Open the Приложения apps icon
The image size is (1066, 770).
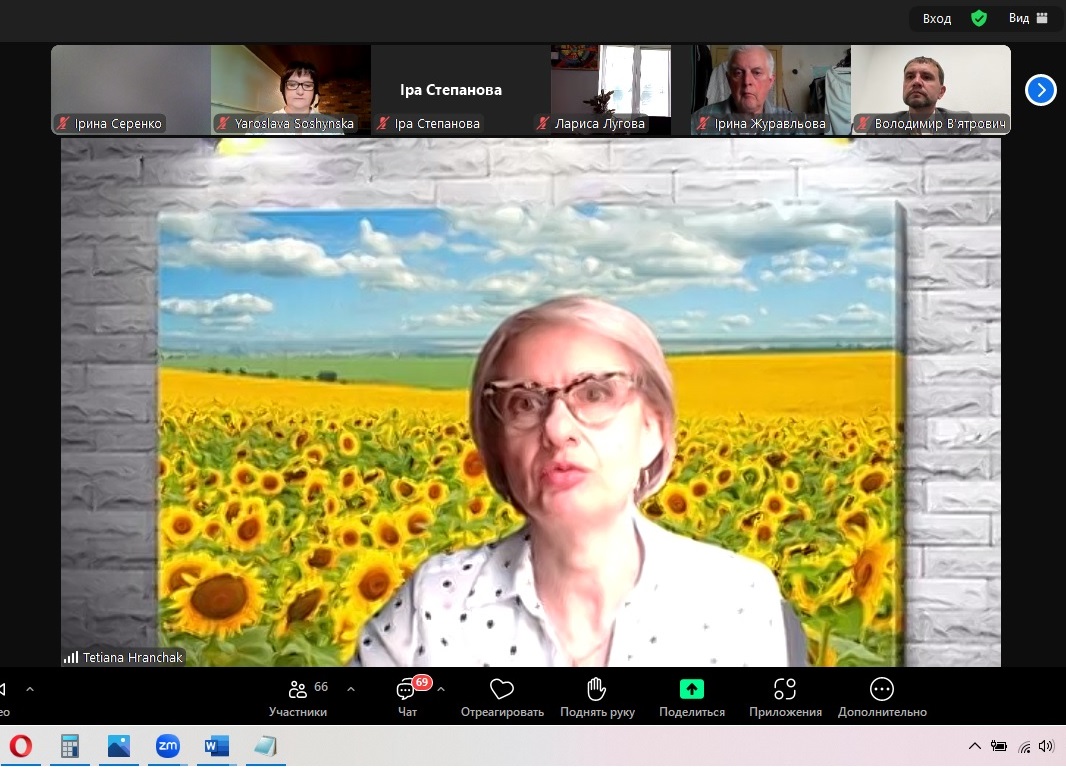785,690
